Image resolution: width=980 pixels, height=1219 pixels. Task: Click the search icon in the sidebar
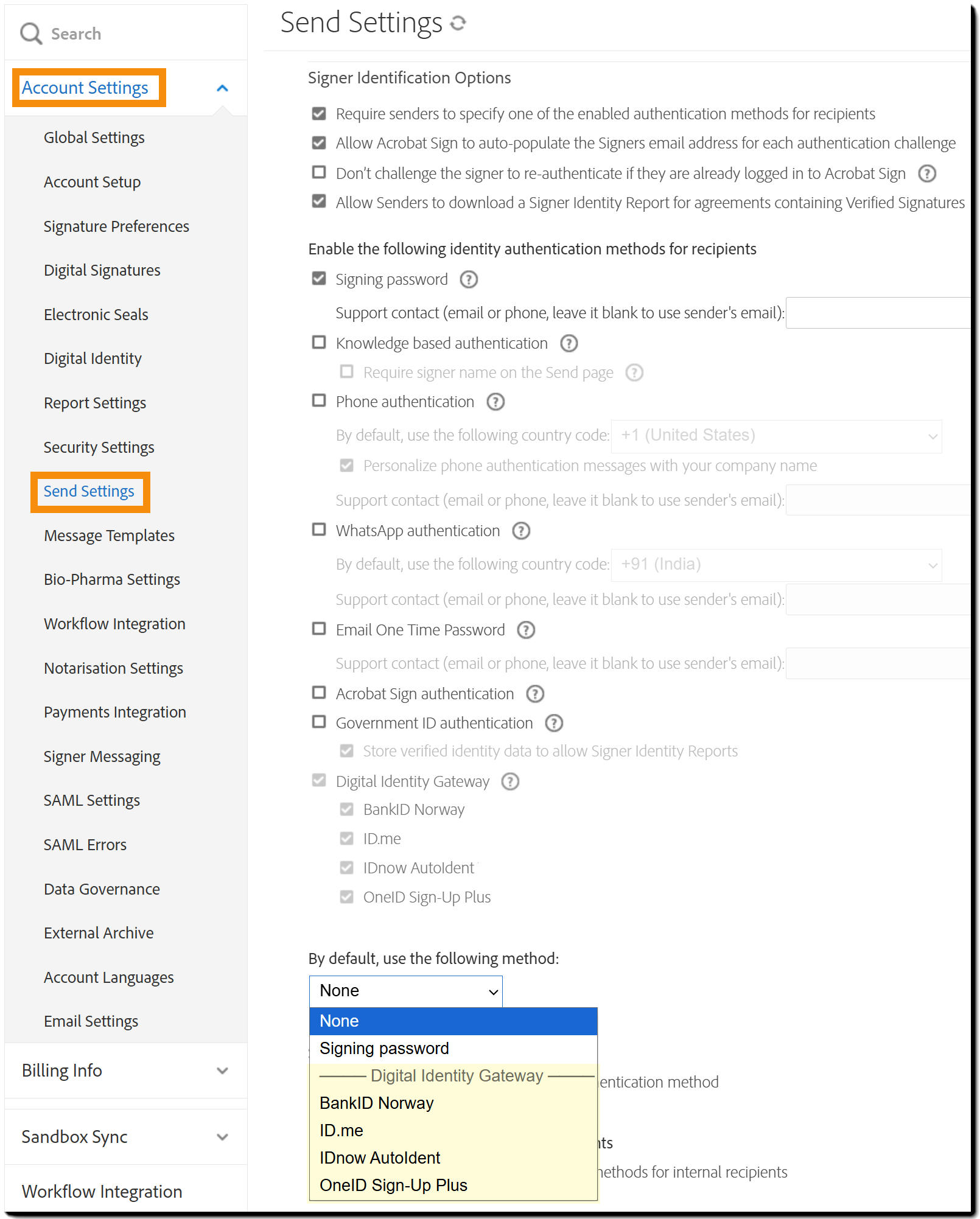tap(32, 33)
